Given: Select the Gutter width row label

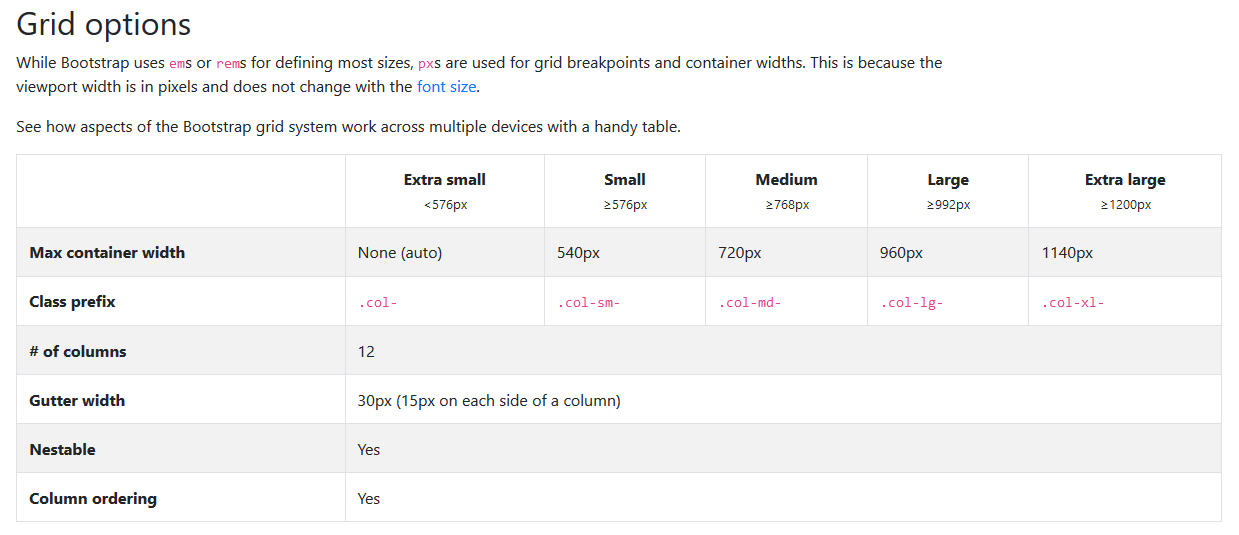Looking at the screenshot, I should (x=77, y=401).
